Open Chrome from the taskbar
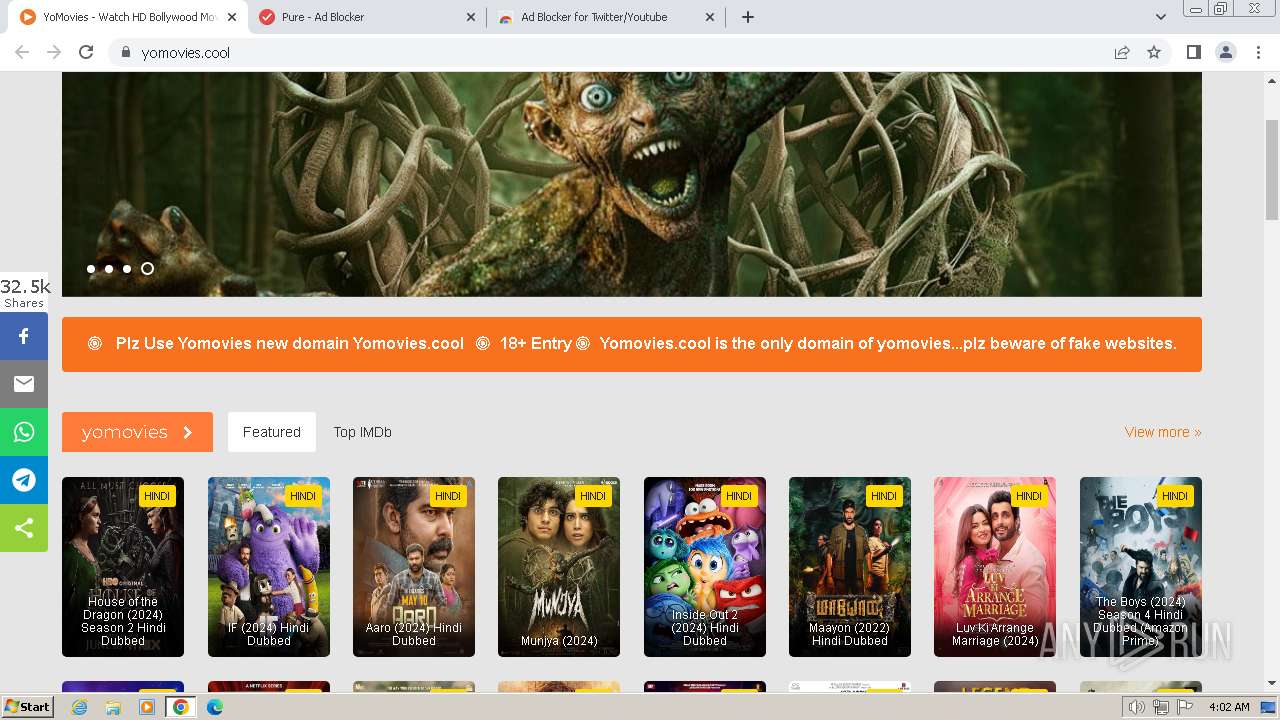 (x=181, y=707)
